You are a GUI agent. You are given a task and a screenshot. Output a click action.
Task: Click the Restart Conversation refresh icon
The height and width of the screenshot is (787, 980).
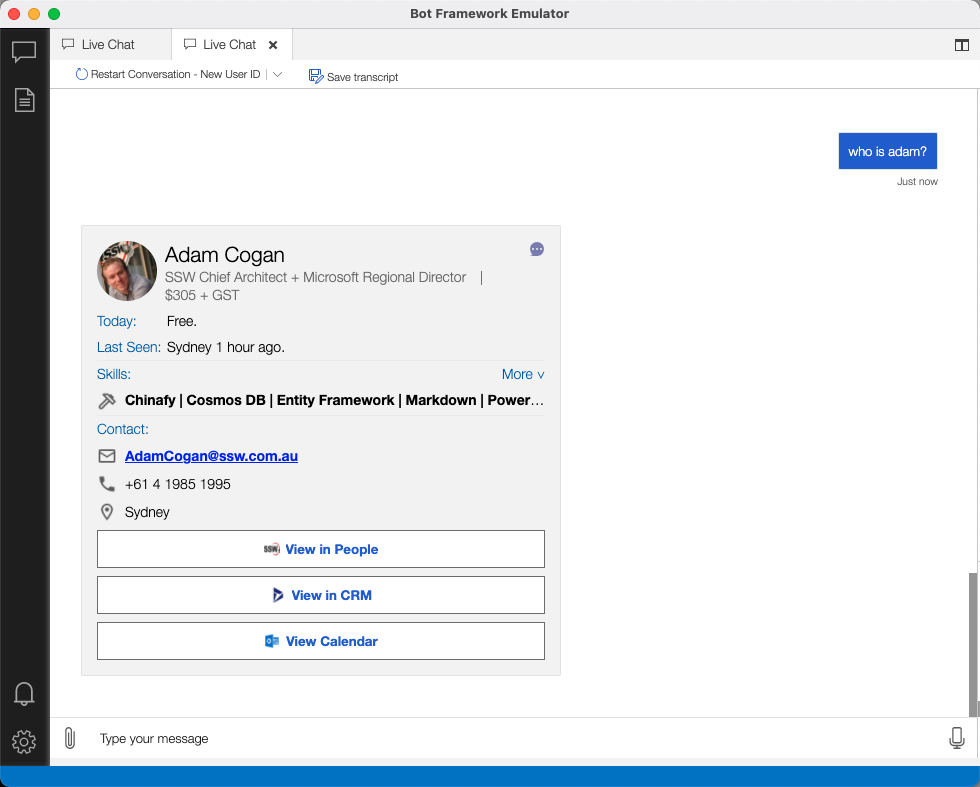coord(81,74)
